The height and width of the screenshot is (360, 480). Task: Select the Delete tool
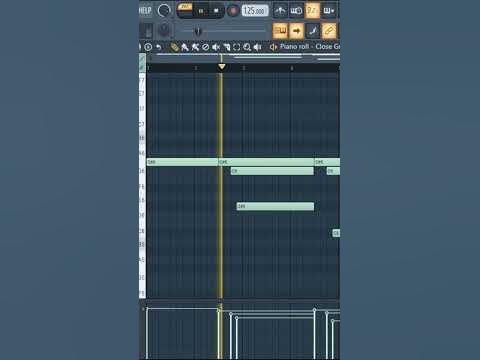pyautogui.click(x=206, y=47)
